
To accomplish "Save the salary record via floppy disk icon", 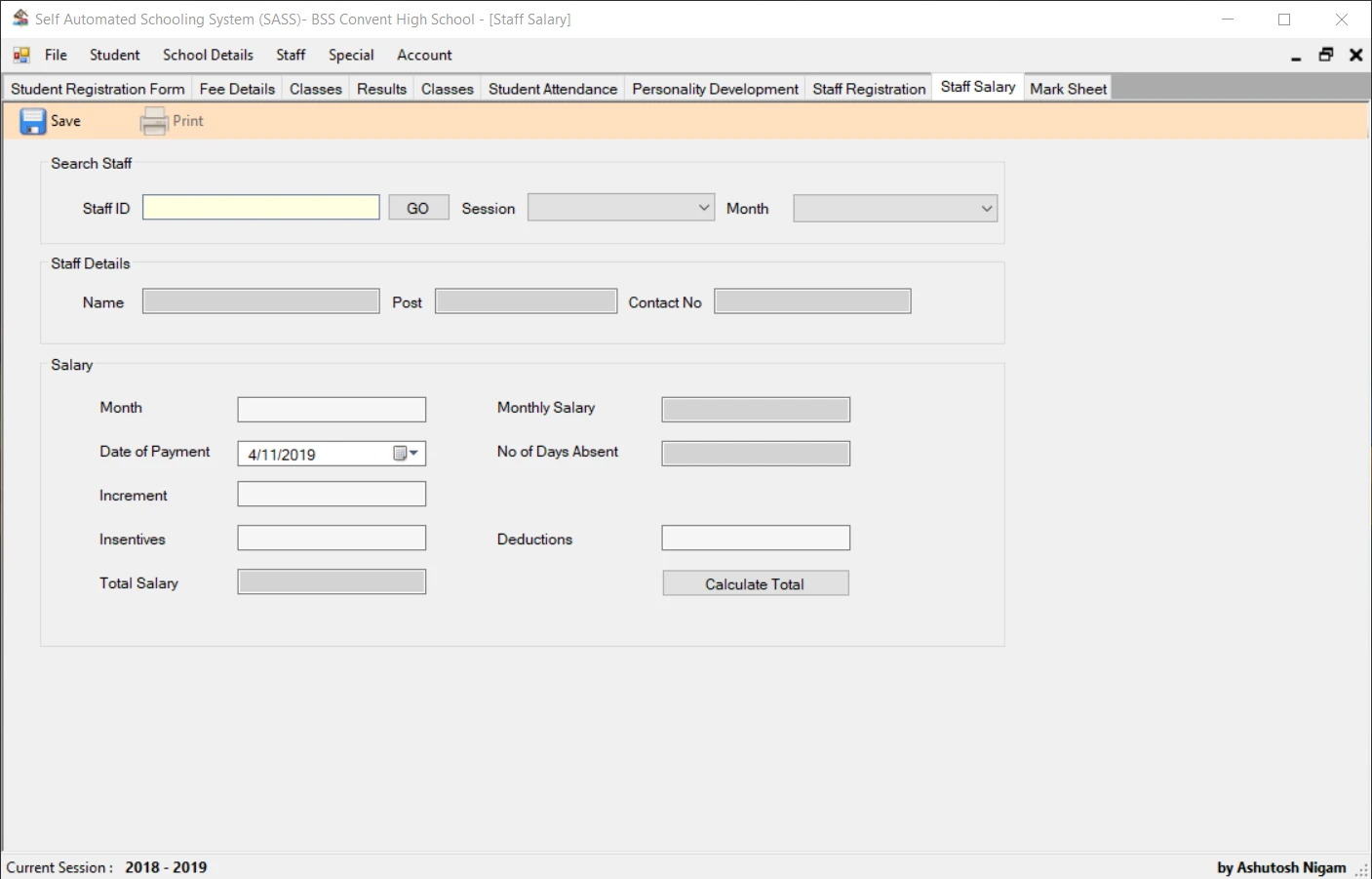I will (33, 120).
